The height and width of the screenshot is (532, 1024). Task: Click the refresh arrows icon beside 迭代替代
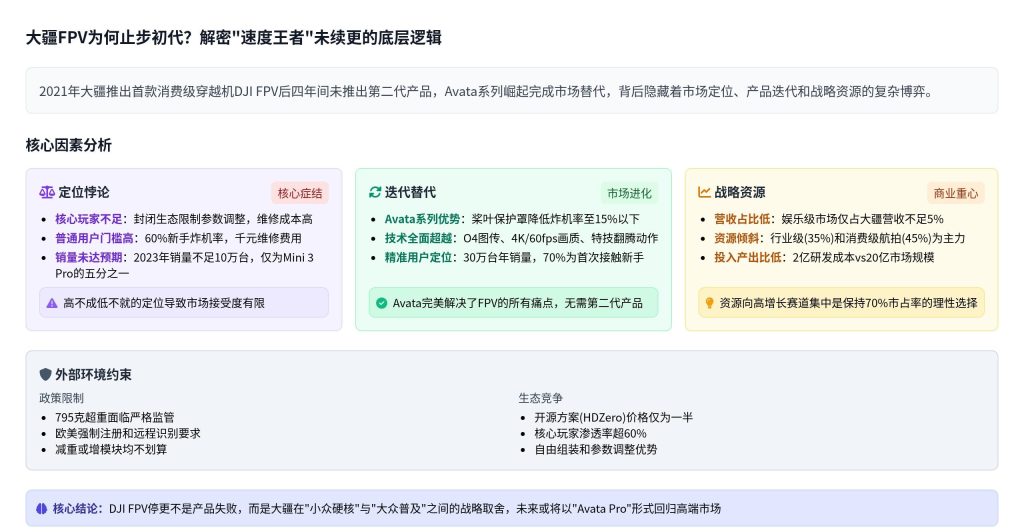coord(375,193)
